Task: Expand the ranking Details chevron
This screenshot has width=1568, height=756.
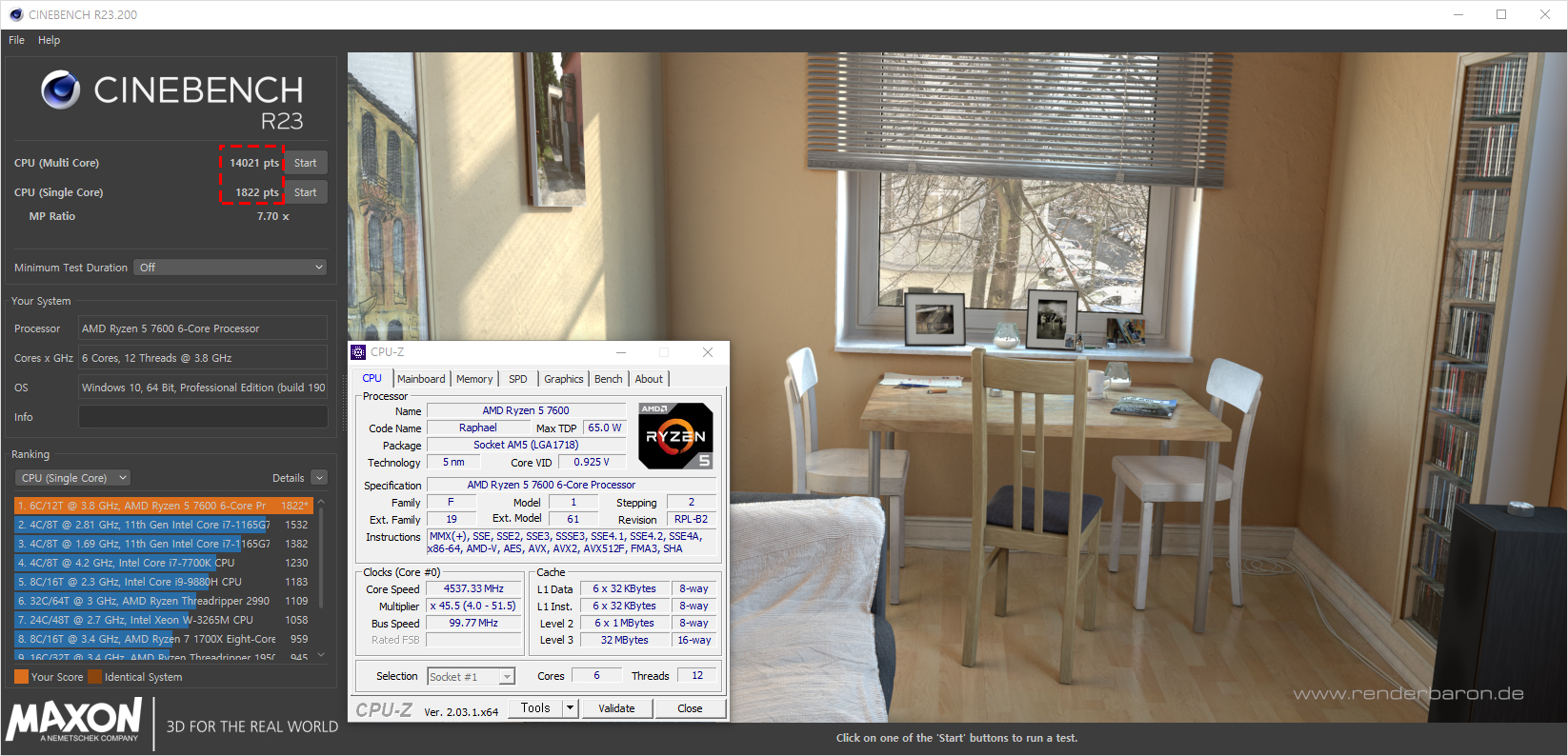Action: (319, 478)
